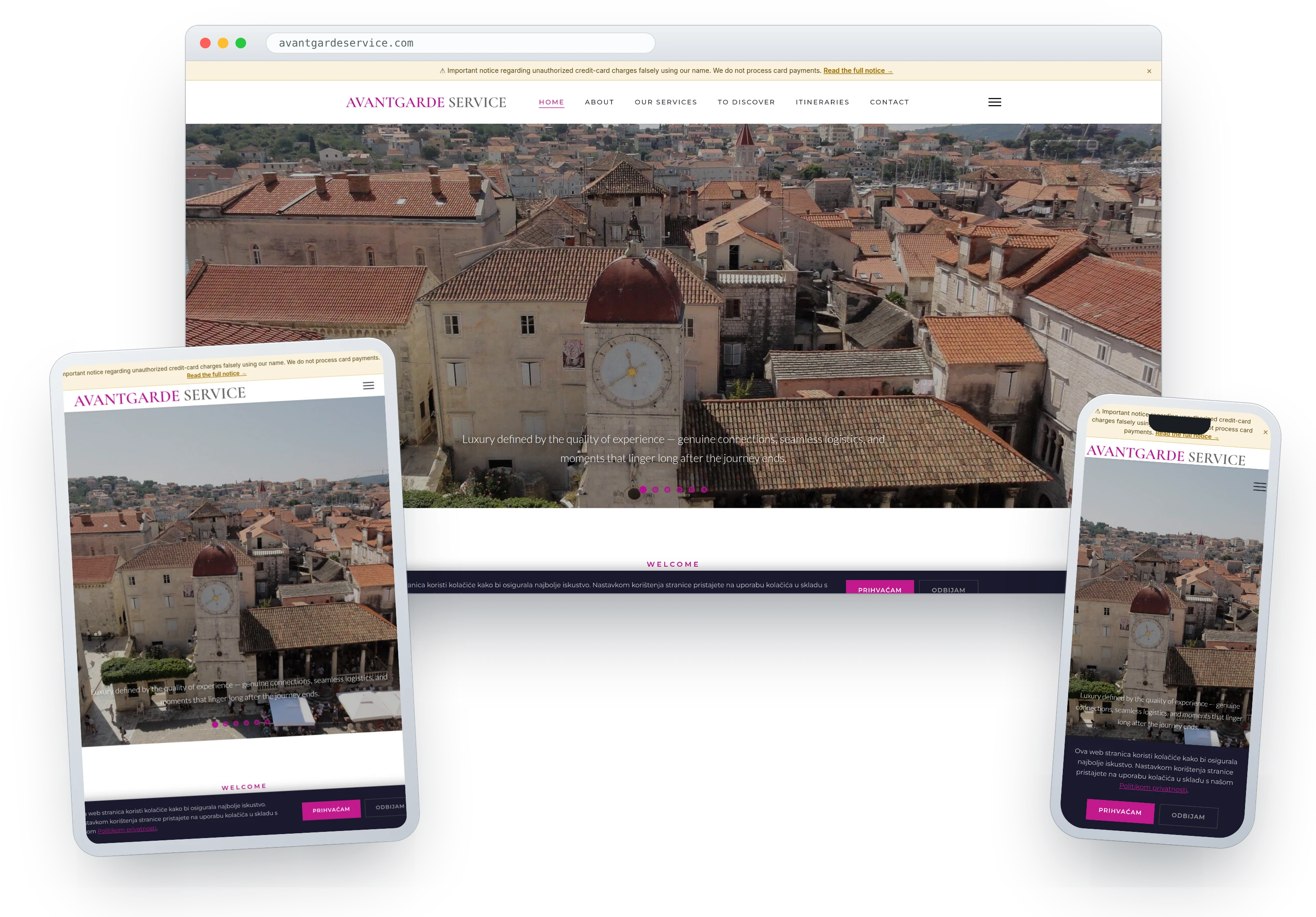This screenshot has width=1316, height=917.
Task: Focus the avantgardeservice.com address bar
Action: [460, 43]
